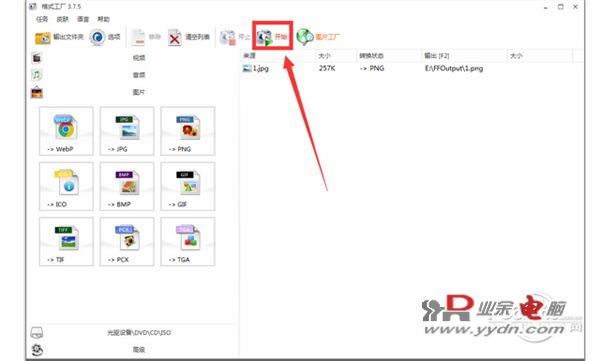
Task: Open the Language (语言) menu
Action: coord(83,19)
